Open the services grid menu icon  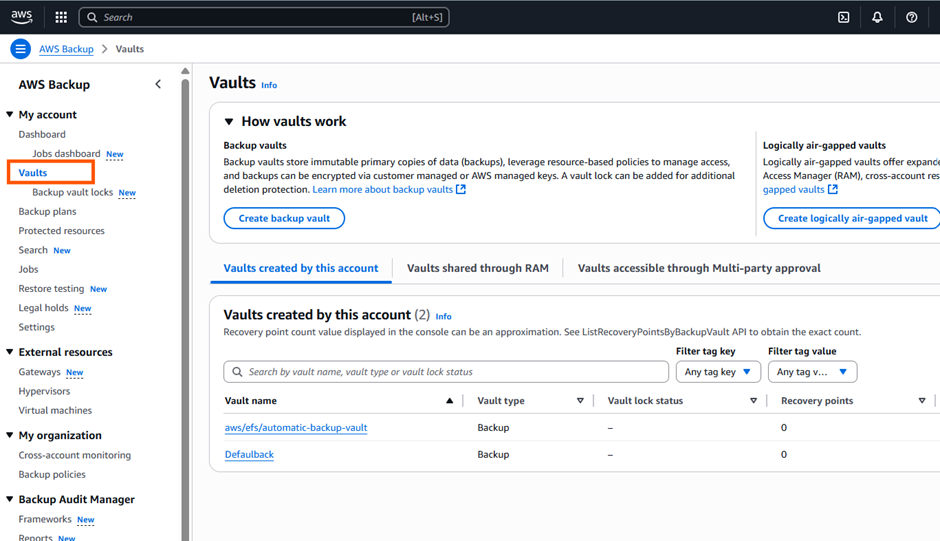[61, 17]
